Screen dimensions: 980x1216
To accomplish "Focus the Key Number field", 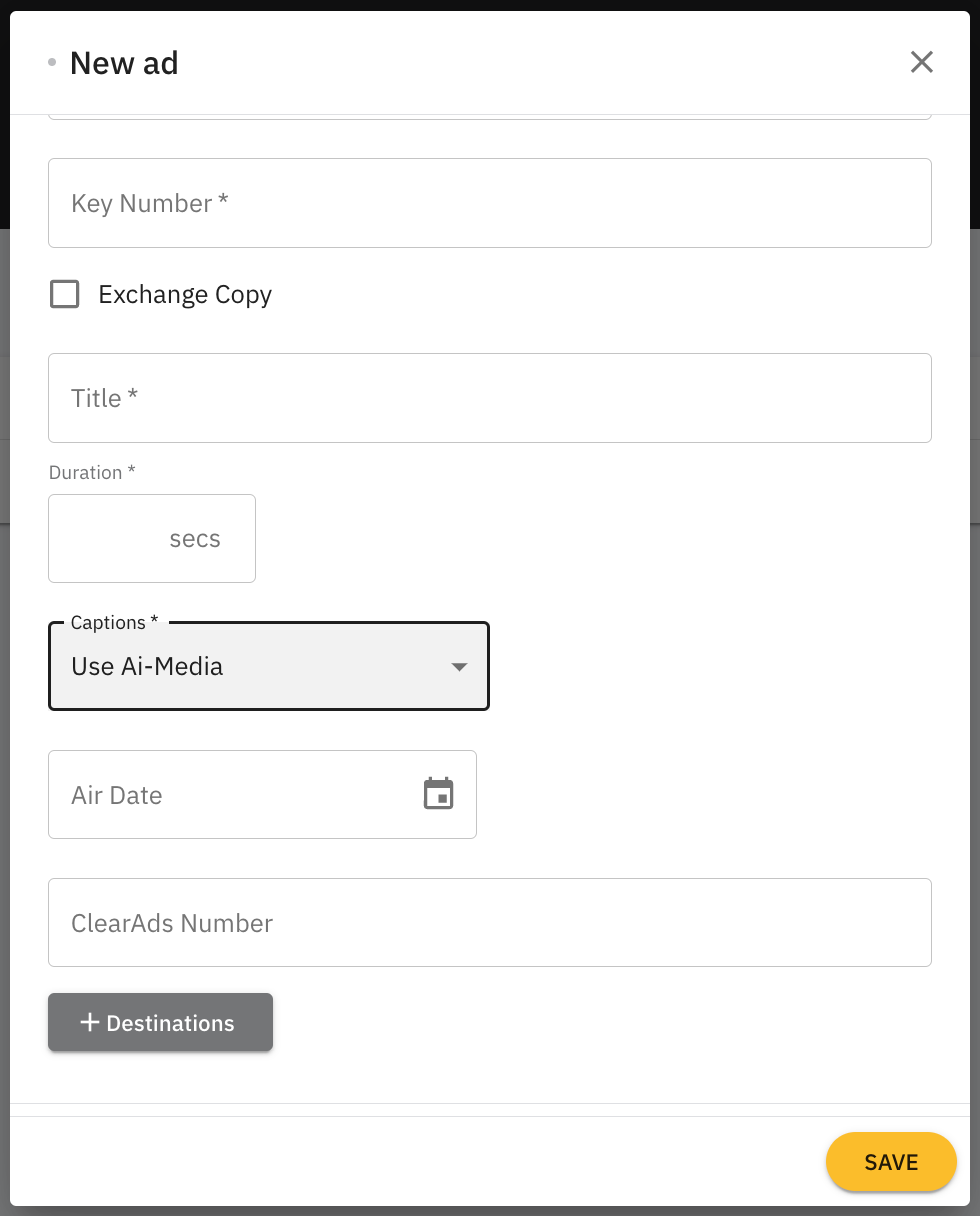I will (x=489, y=203).
